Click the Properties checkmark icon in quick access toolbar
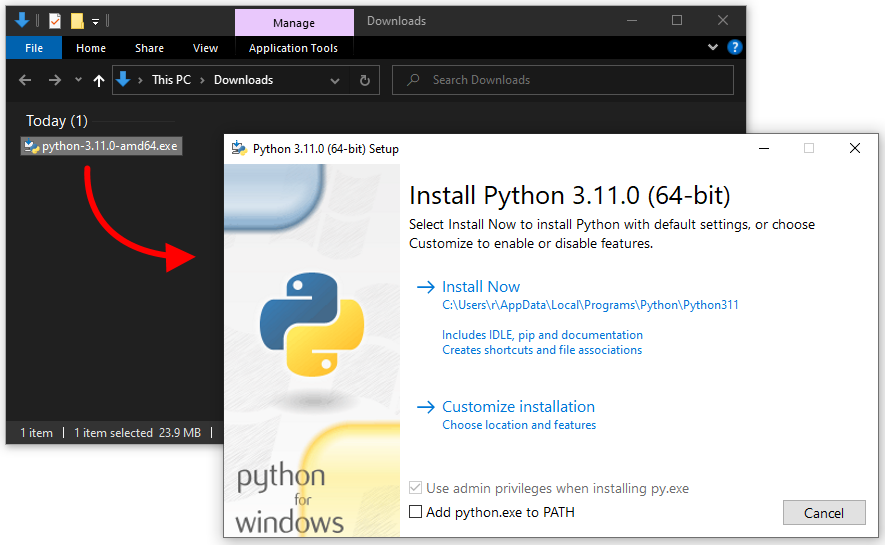Screen dimensions: 885x545 (x=55, y=21)
